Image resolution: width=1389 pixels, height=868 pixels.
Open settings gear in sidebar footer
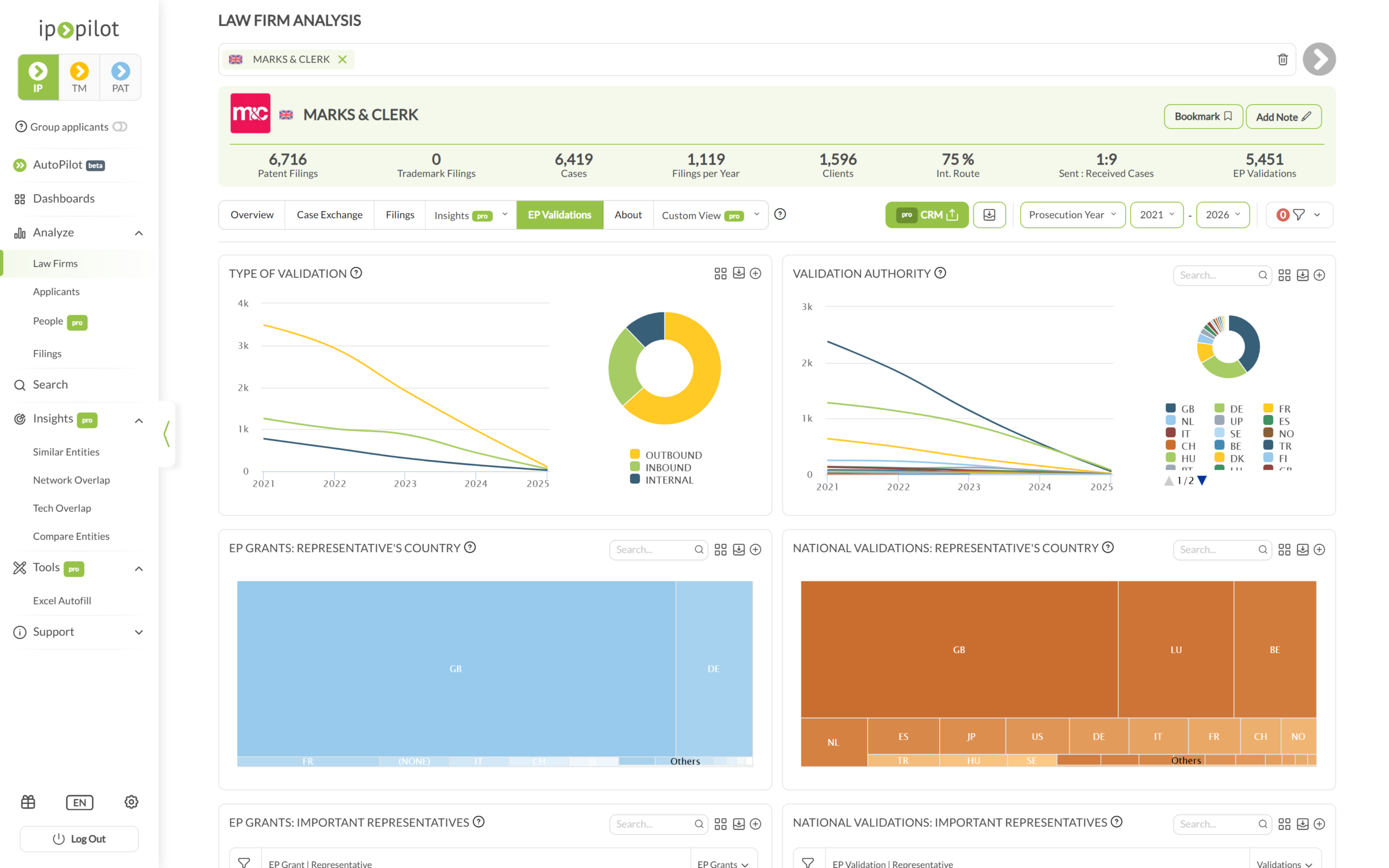[x=131, y=801]
